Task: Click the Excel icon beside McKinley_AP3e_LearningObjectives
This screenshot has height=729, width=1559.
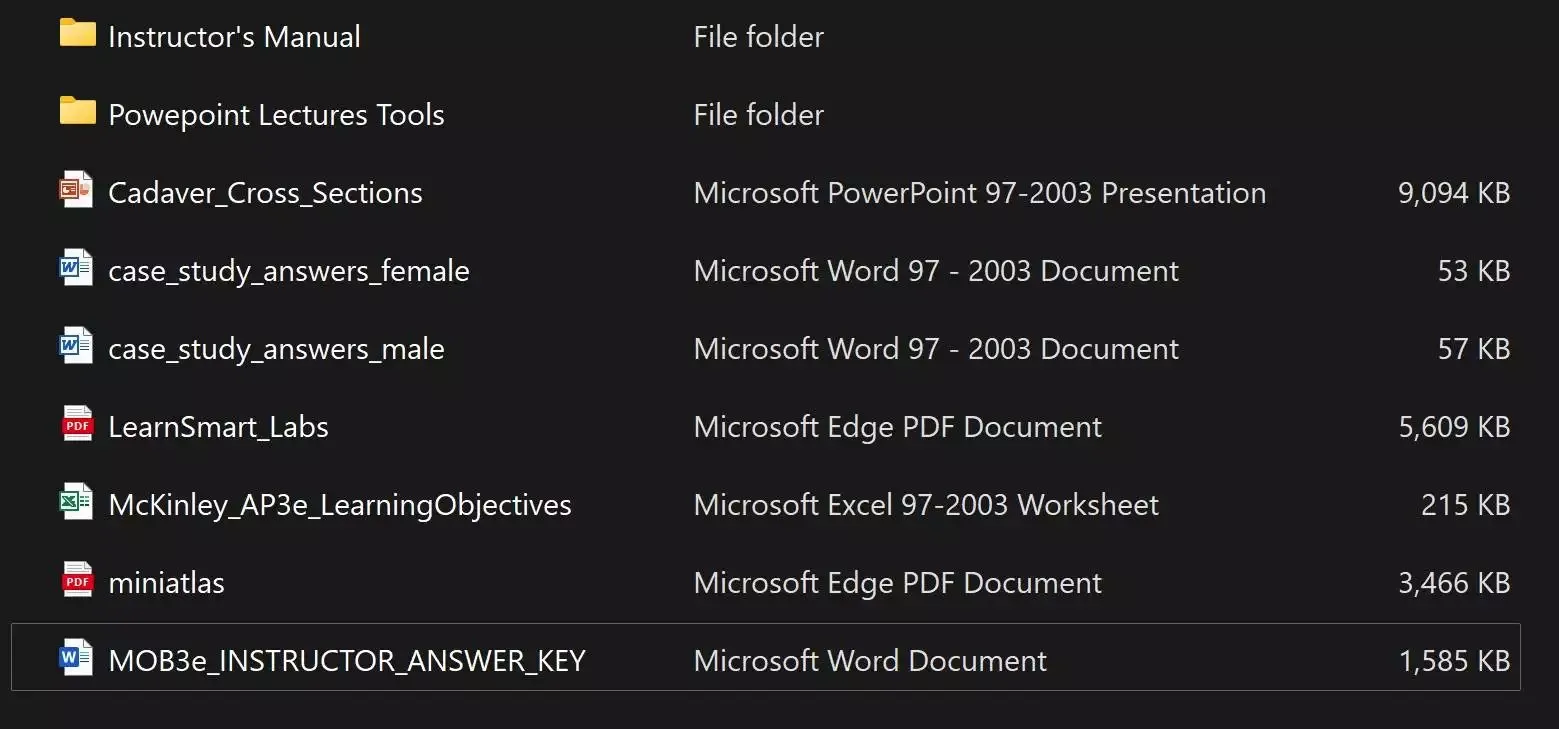Action: pyautogui.click(x=77, y=503)
